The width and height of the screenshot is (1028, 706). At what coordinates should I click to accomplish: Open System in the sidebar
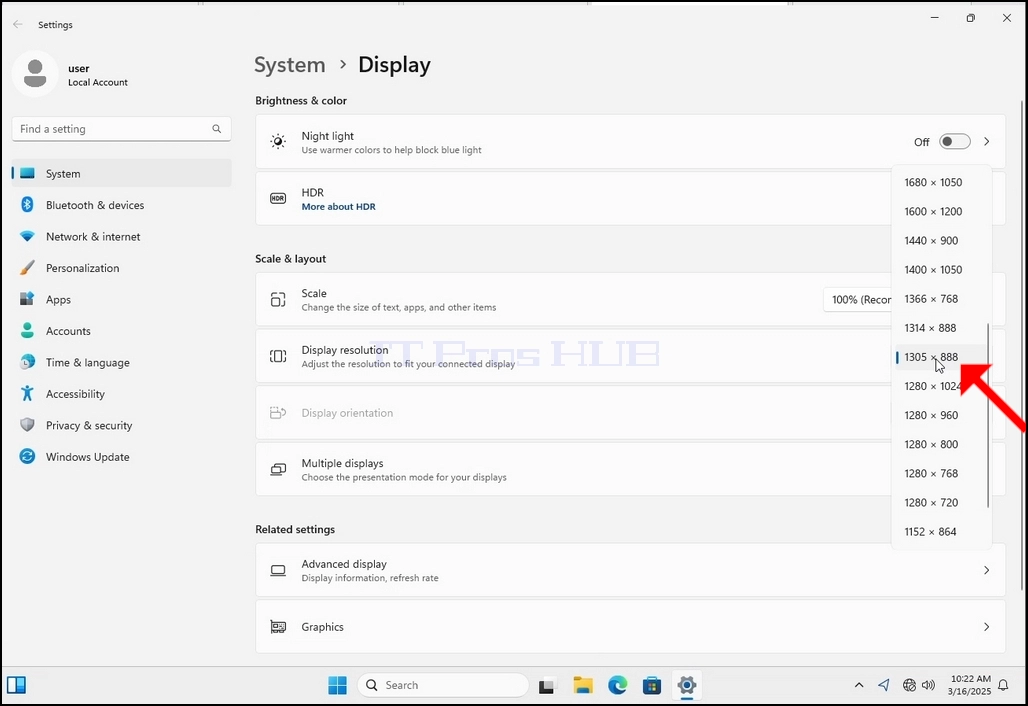click(x=121, y=174)
